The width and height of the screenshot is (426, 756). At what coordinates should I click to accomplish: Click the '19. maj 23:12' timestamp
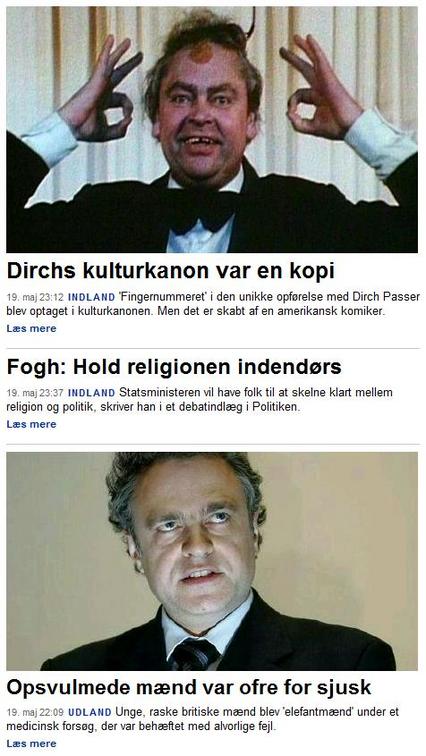35,297
